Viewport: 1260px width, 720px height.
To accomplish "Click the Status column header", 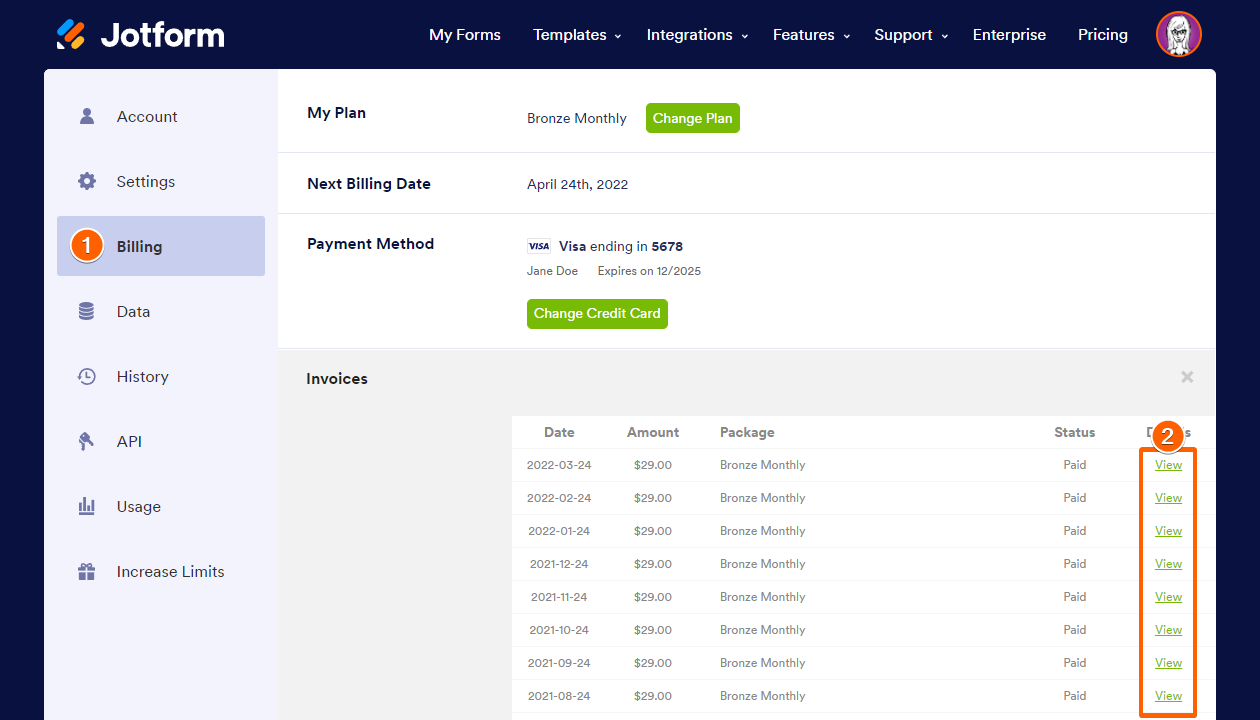I will click(x=1075, y=432).
